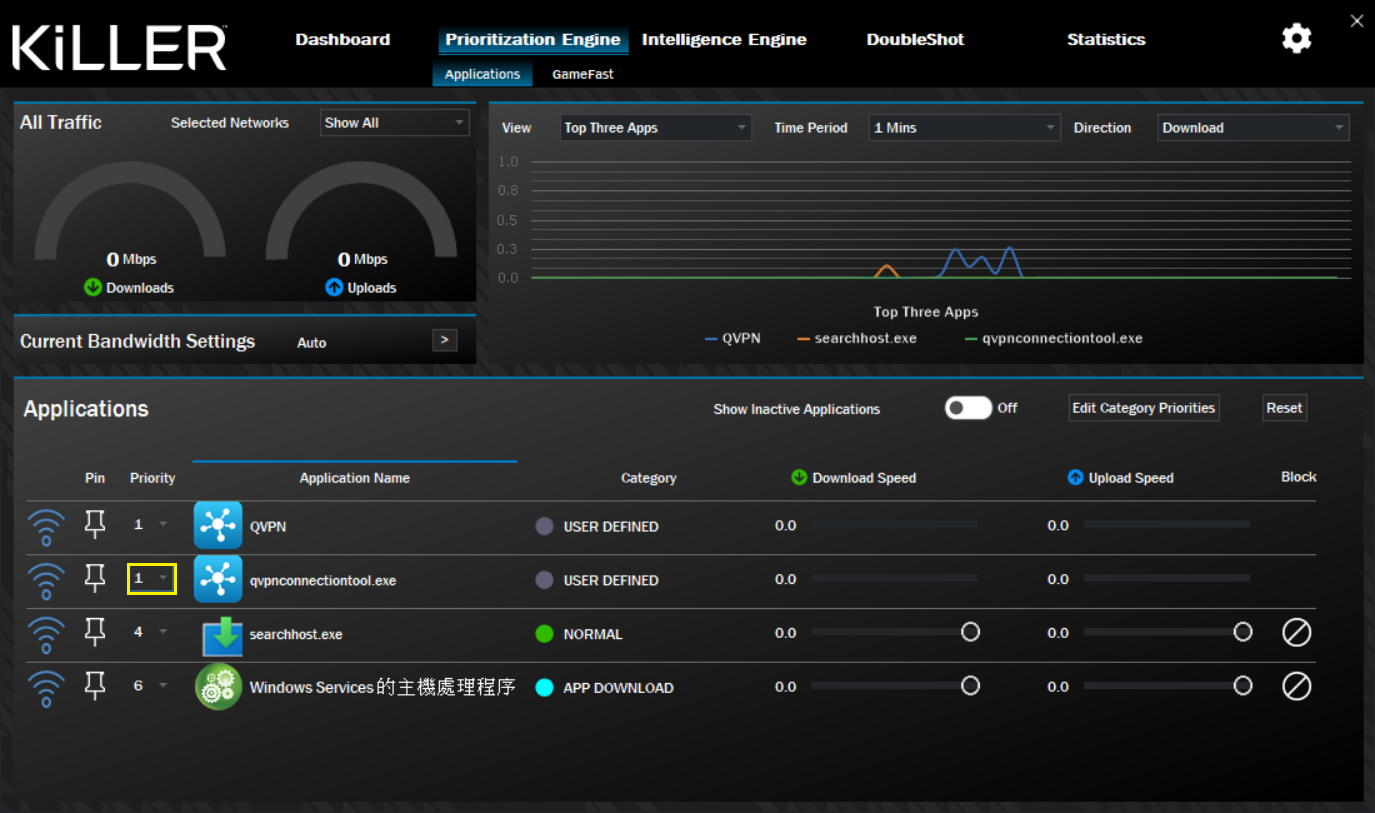The width and height of the screenshot is (1375, 813).
Task: Adjust the download speed slider for searchhost.exe
Action: (969, 631)
